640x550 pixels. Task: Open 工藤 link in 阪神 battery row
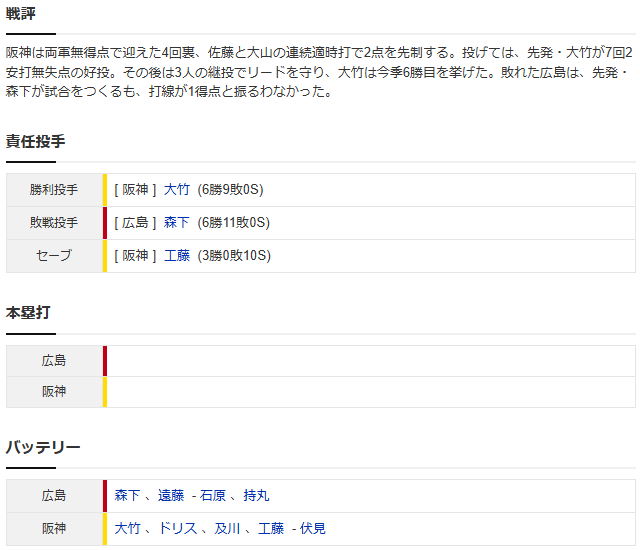pyautogui.click(x=271, y=529)
